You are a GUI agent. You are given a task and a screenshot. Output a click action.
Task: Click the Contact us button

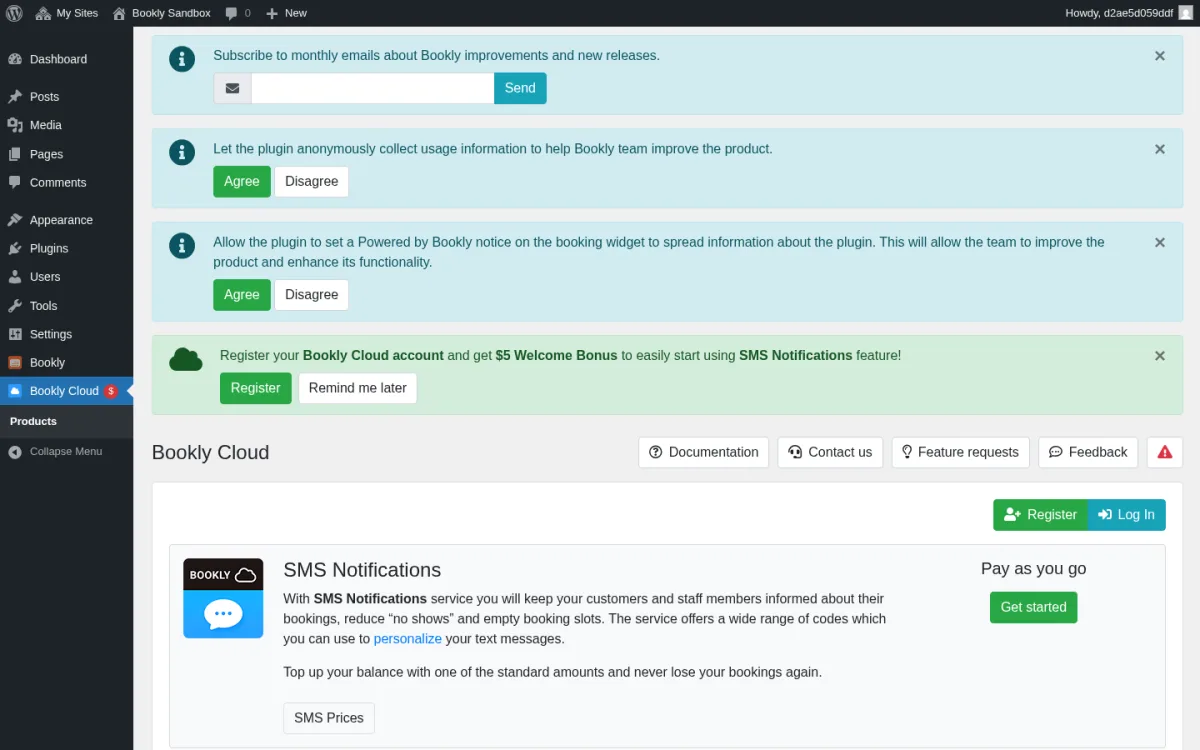click(830, 452)
